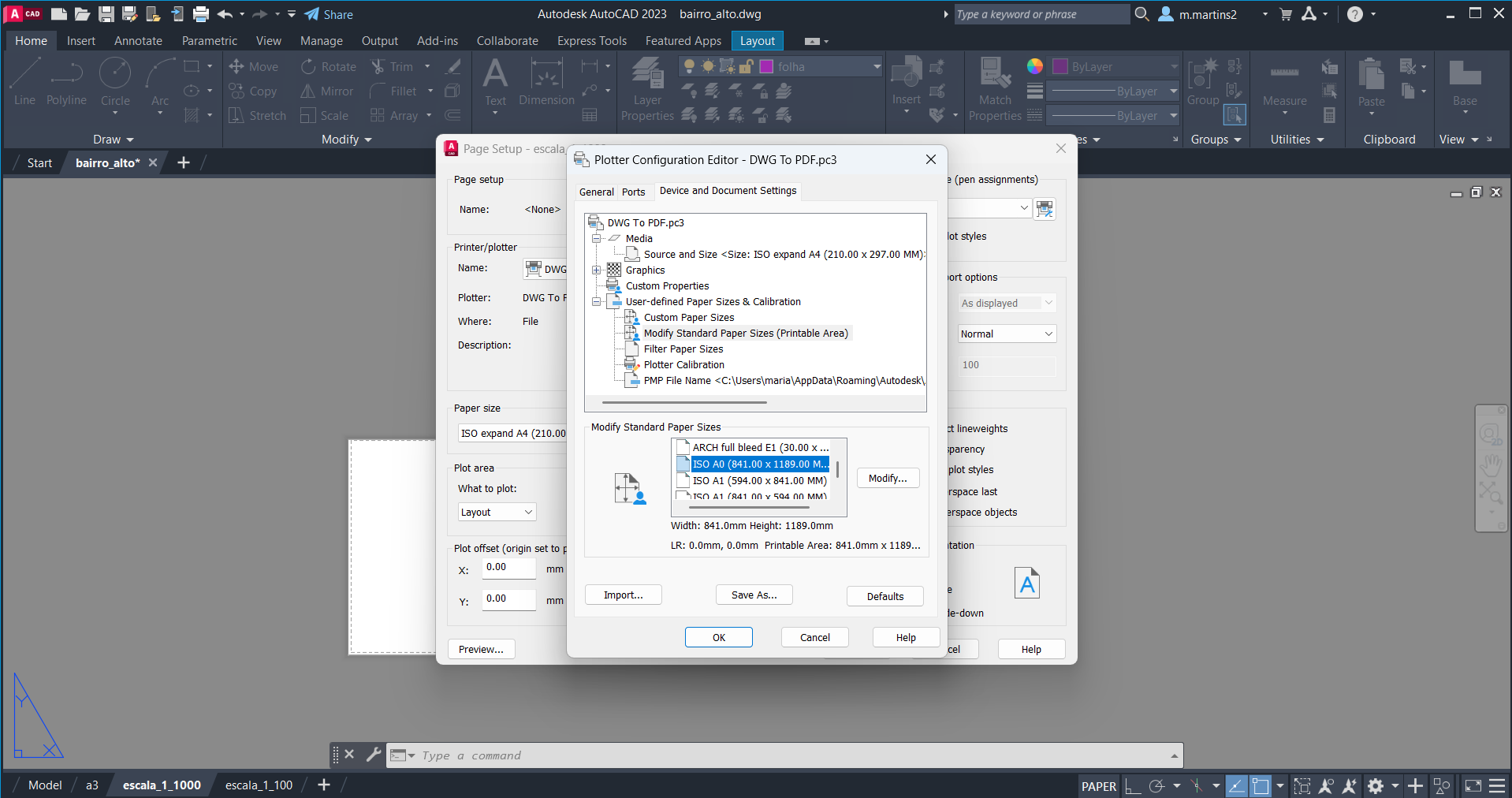1512x798 pixels.
Task: Pick the Arc drawing tool
Action: (160, 82)
